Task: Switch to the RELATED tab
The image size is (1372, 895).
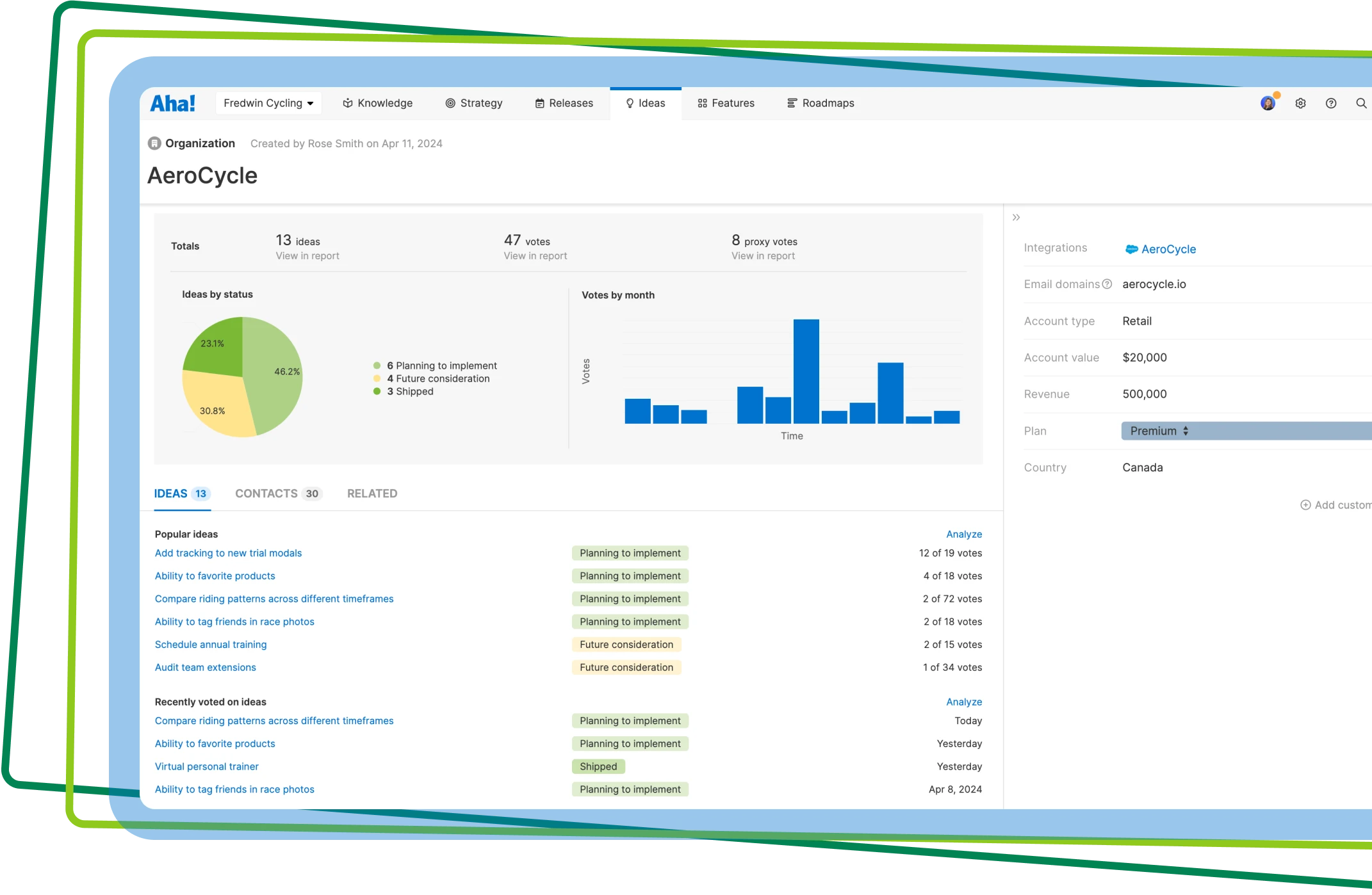Action: pyautogui.click(x=372, y=493)
